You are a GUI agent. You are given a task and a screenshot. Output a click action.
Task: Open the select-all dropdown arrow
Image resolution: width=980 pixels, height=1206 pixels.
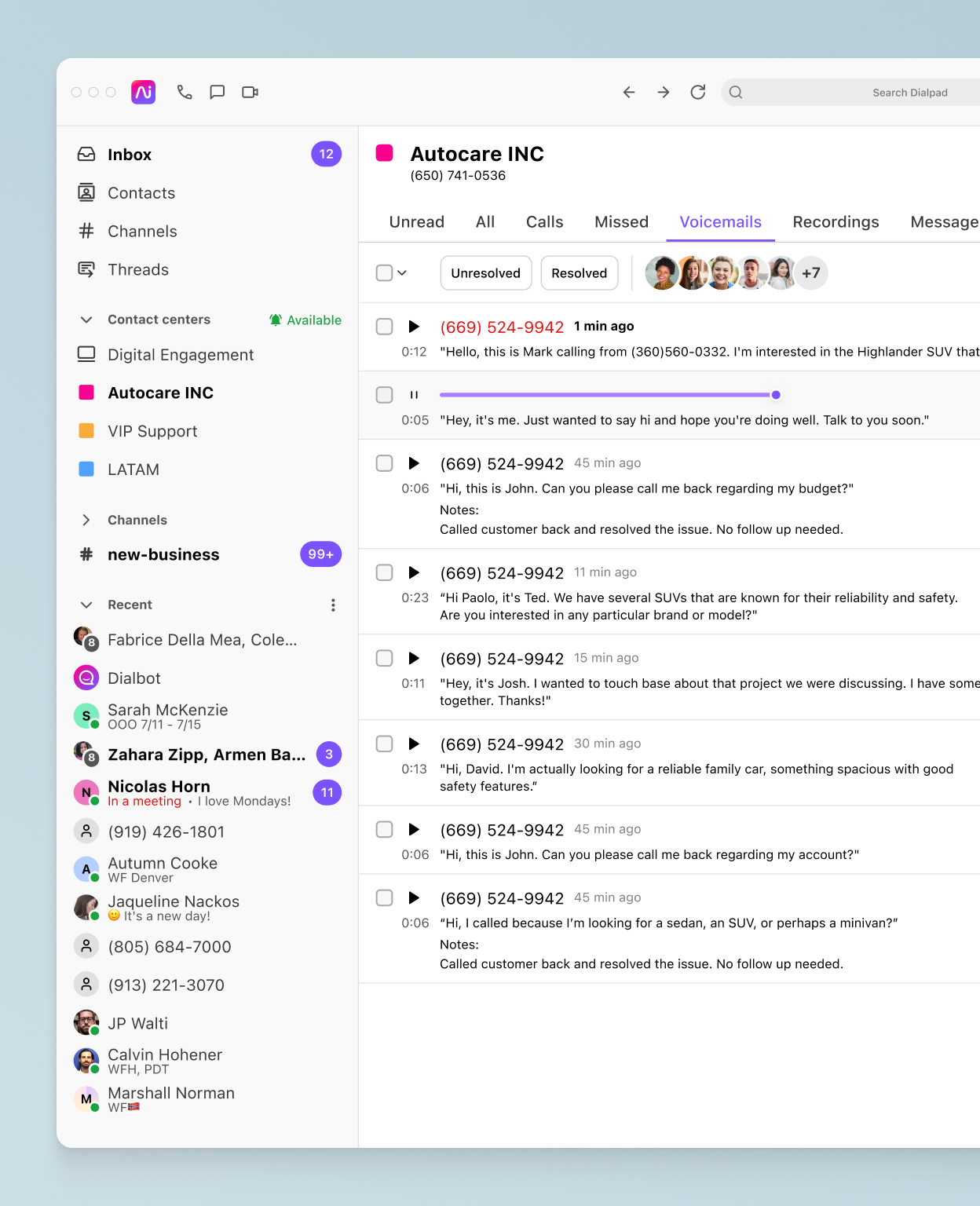402,273
